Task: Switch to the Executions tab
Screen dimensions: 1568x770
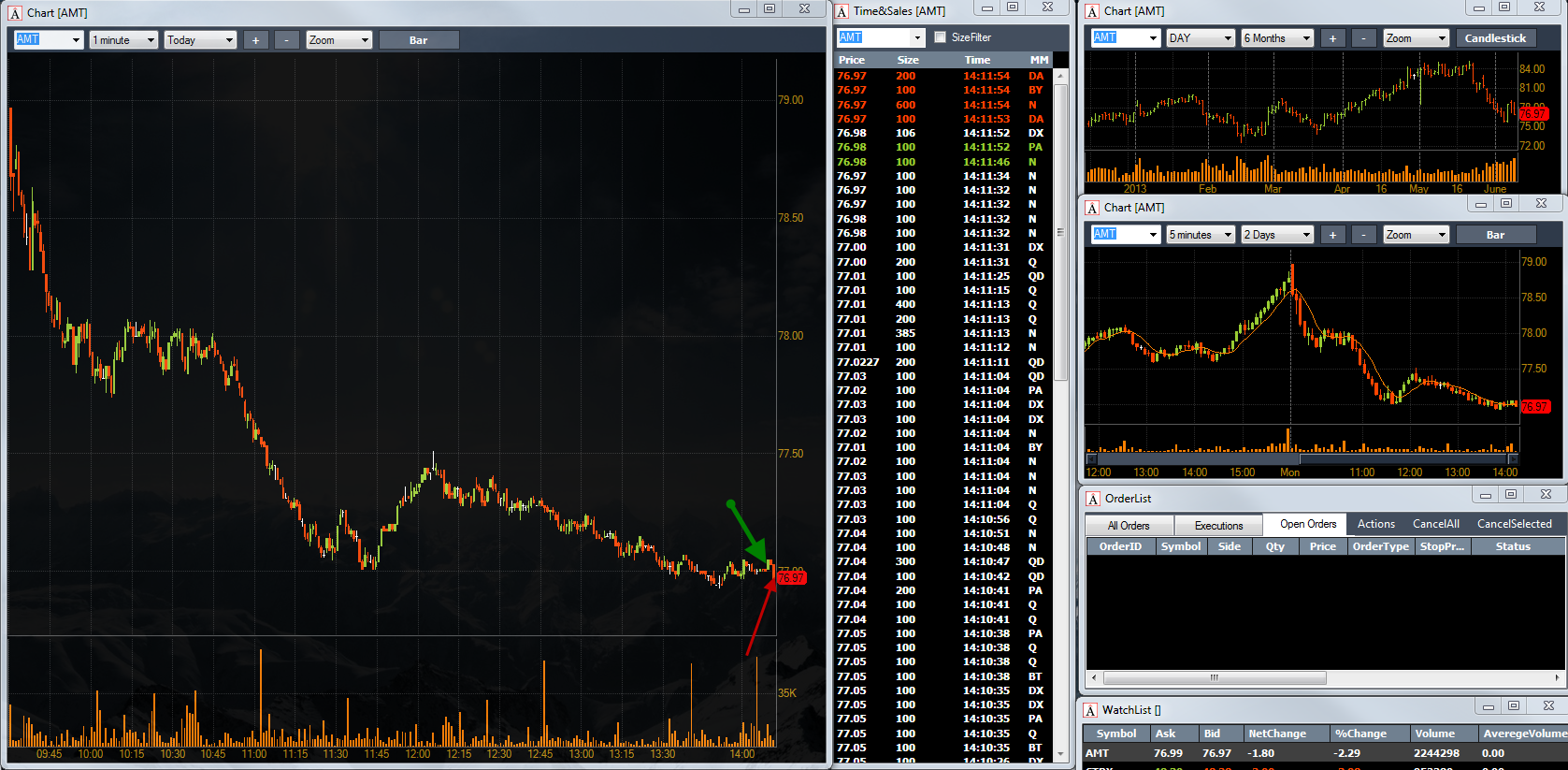Action: click(x=1218, y=526)
